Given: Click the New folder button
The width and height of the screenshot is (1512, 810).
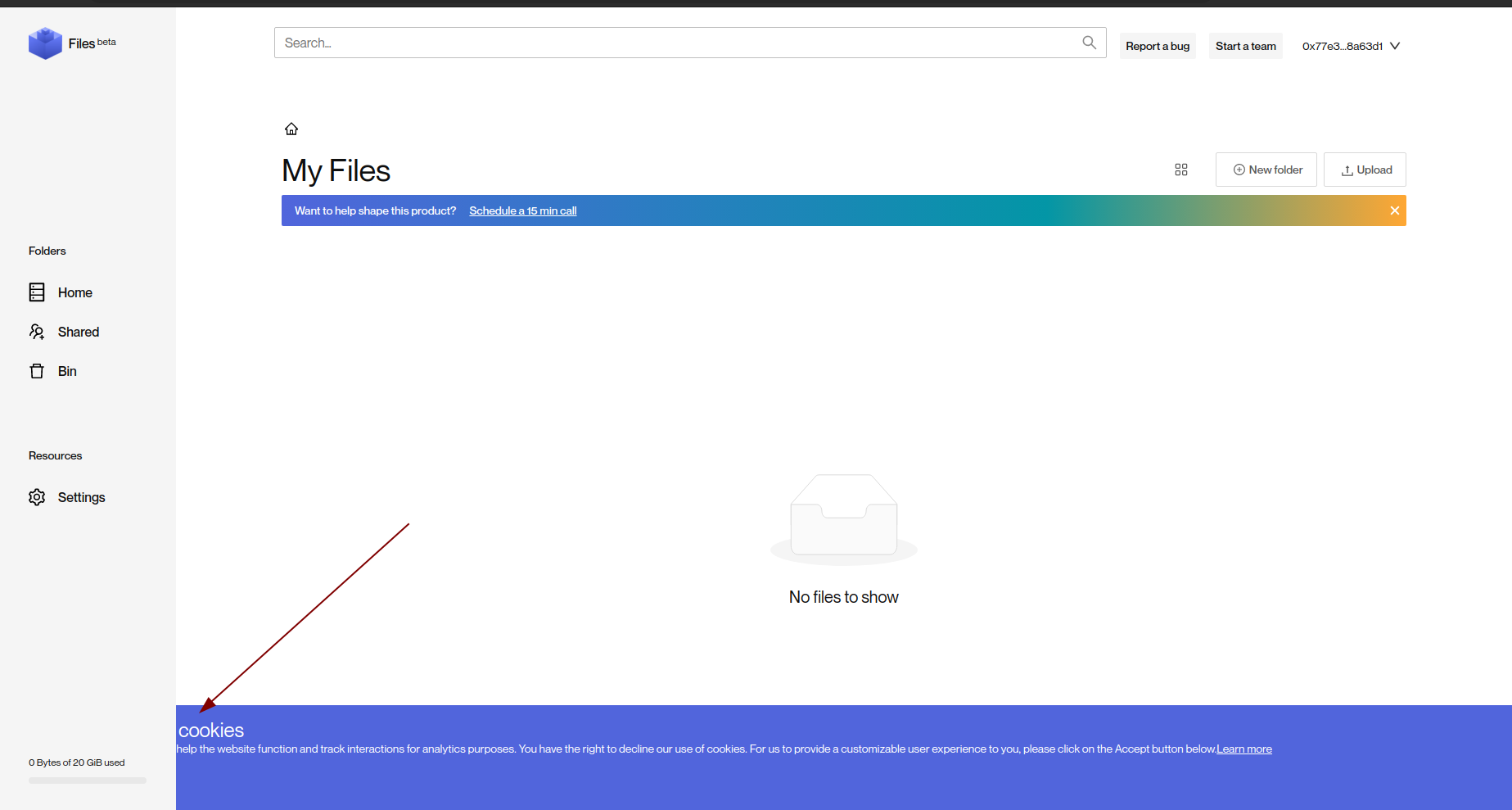Looking at the screenshot, I should point(1266,170).
